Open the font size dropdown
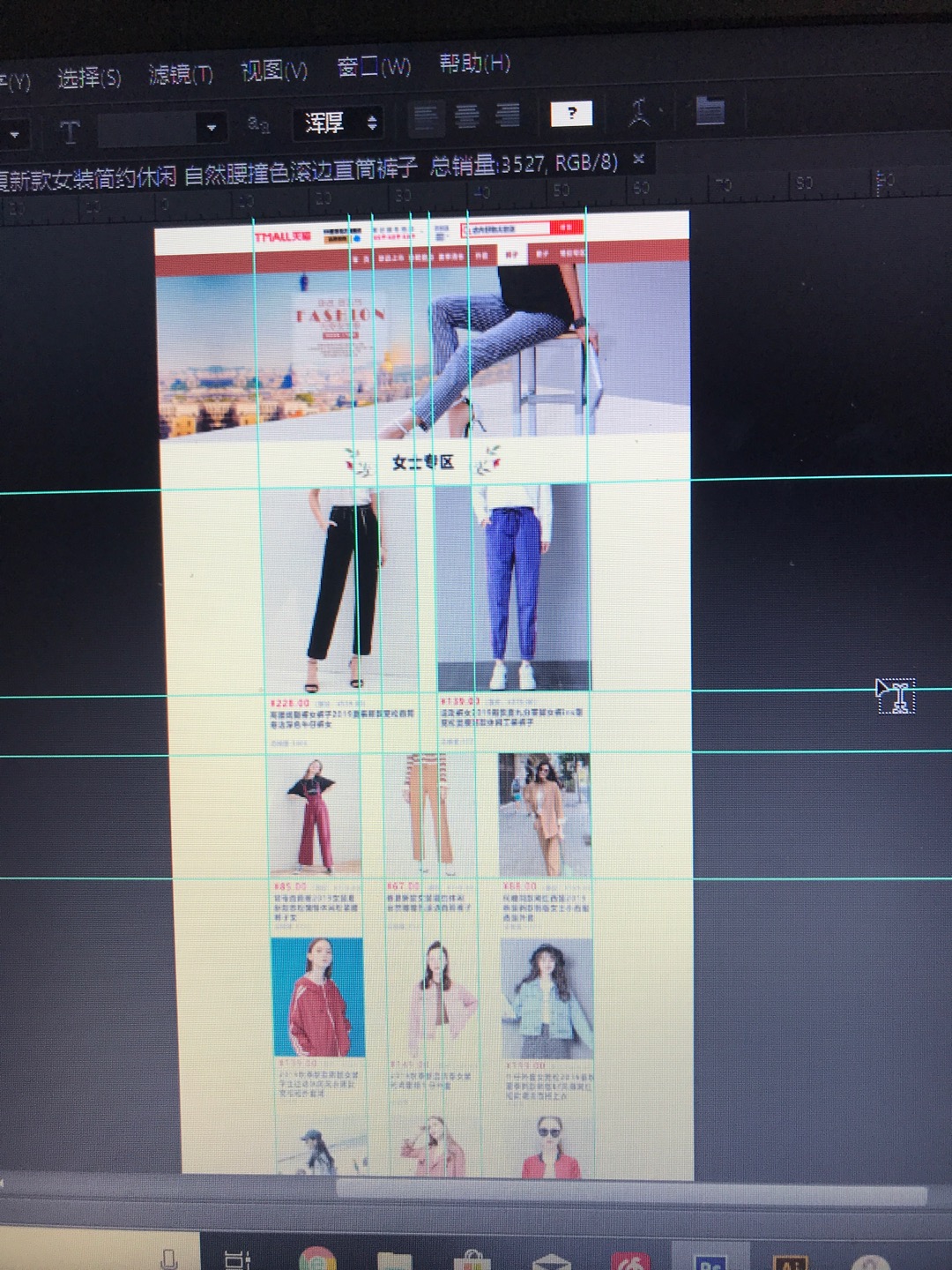This screenshot has width=952, height=1270. pyautogui.click(x=211, y=128)
